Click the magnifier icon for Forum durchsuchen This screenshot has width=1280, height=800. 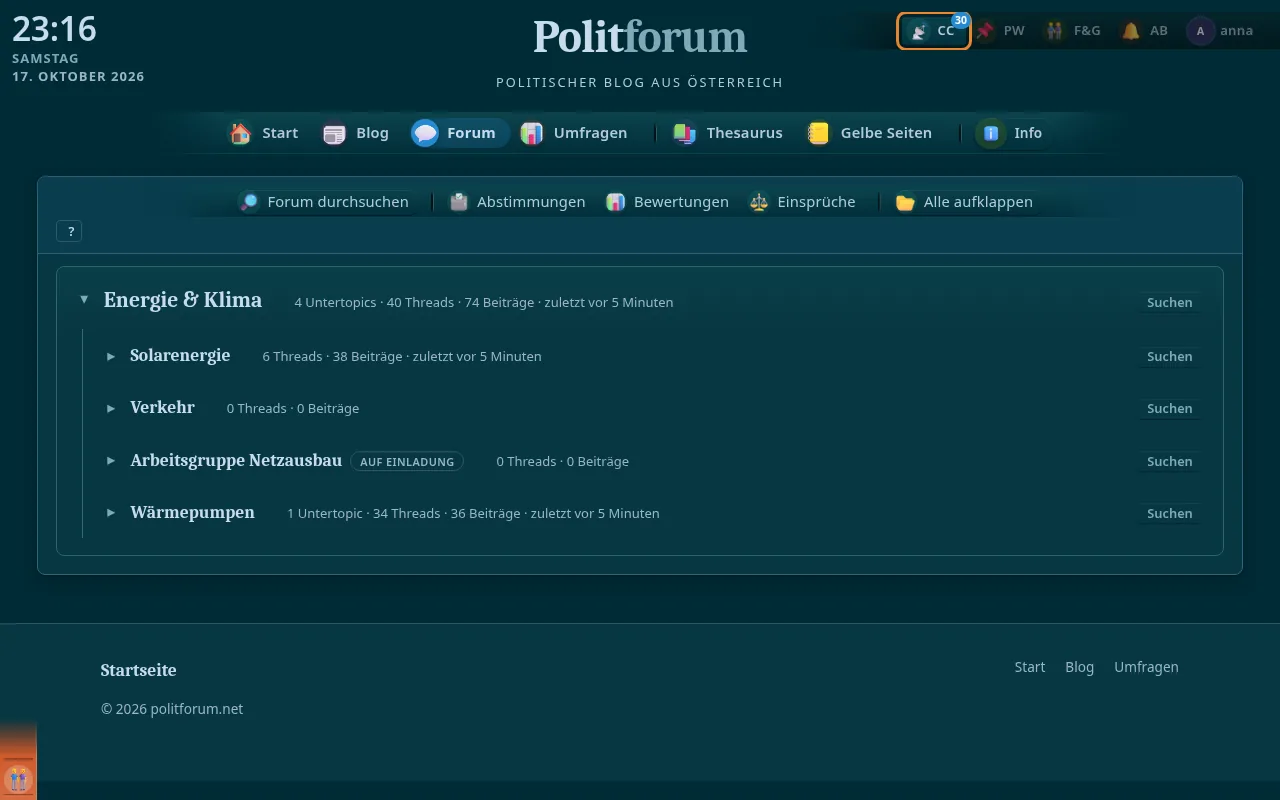tap(249, 202)
